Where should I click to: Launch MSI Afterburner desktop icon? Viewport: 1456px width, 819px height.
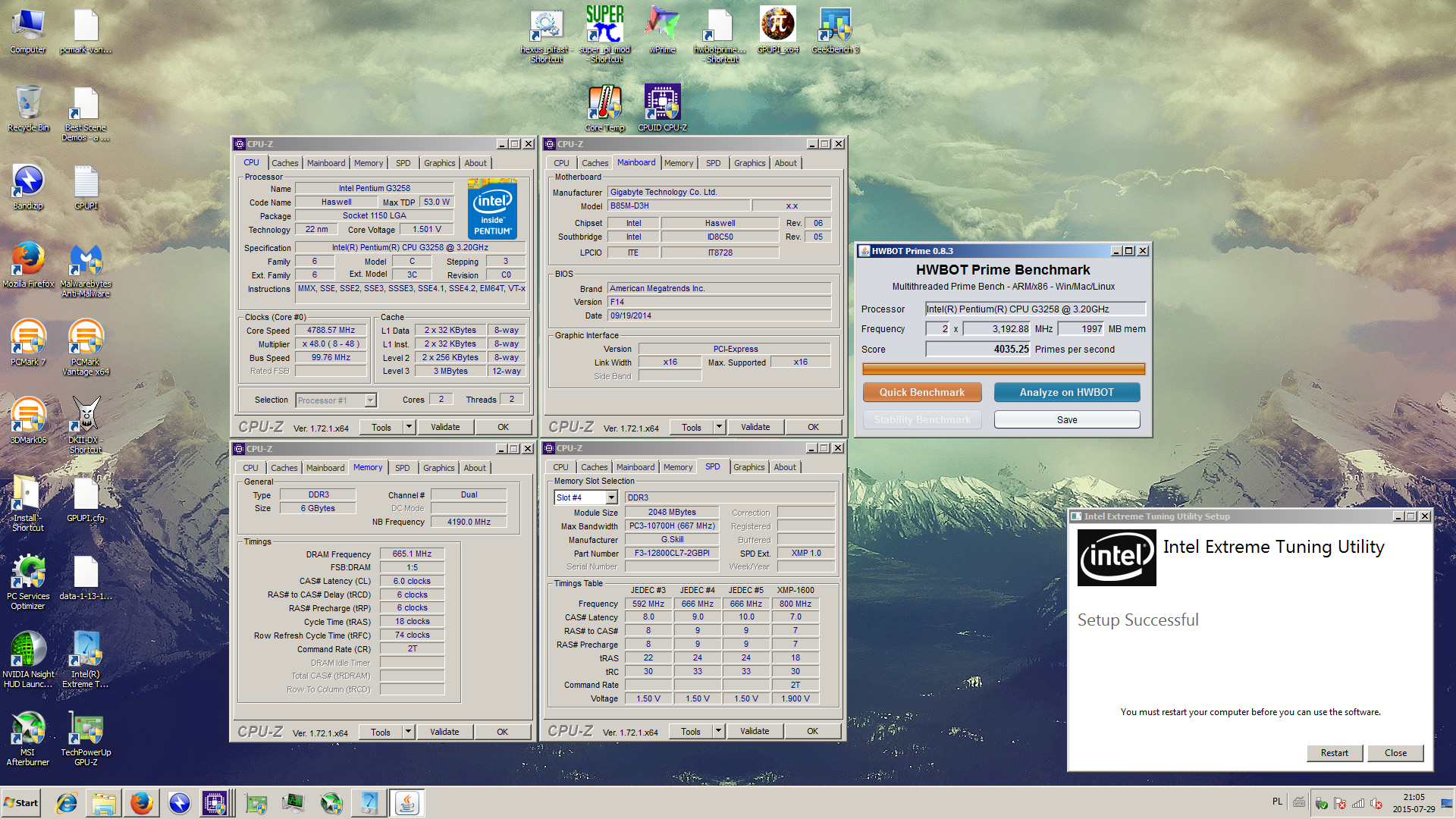coord(28,738)
